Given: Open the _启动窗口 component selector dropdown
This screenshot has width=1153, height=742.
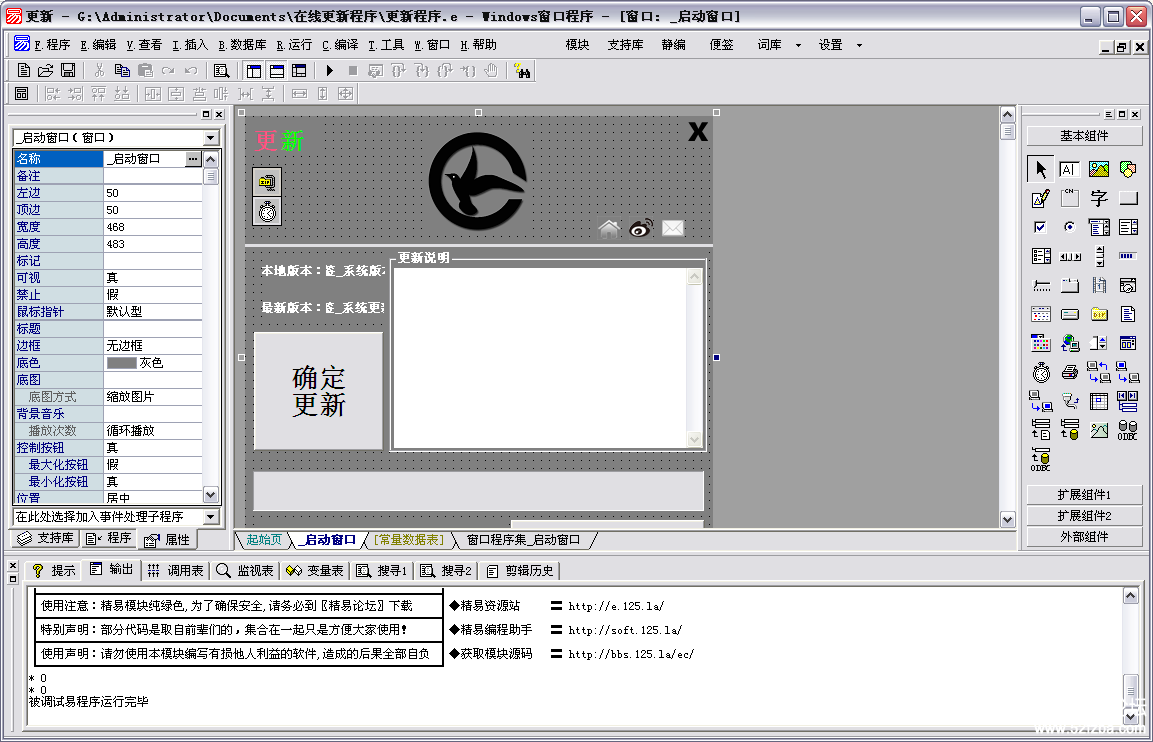Looking at the screenshot, I should tap(210, 138).
